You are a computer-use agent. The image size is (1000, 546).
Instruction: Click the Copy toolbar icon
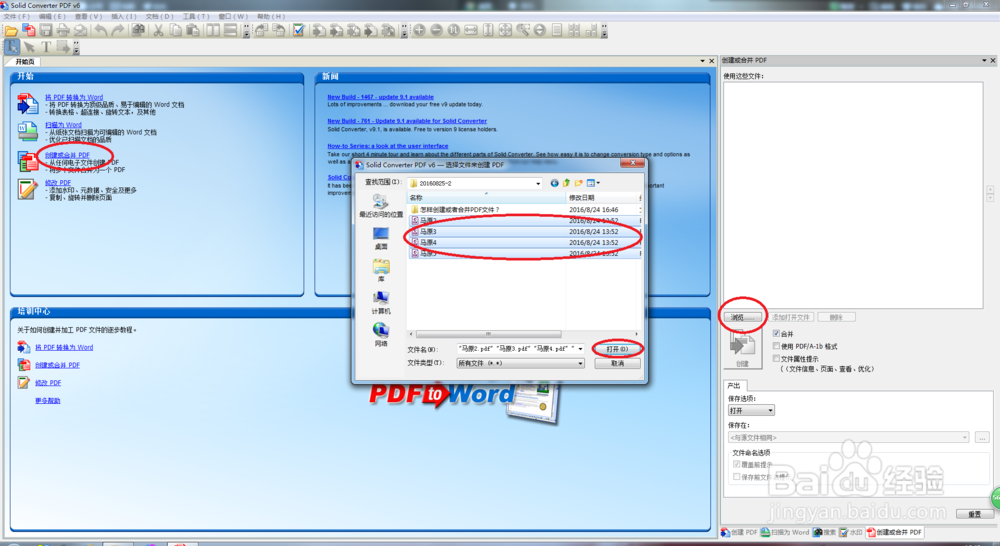[x=175, y=30]
